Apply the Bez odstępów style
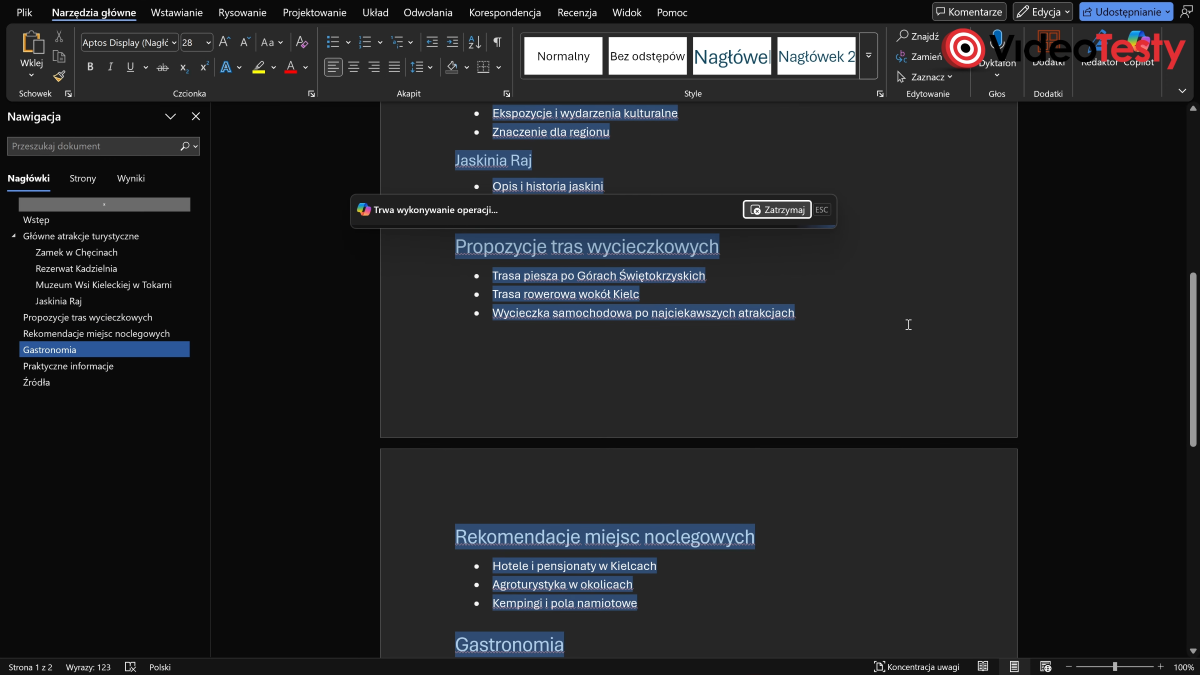The image size is (1200, 675). point(648,56)
